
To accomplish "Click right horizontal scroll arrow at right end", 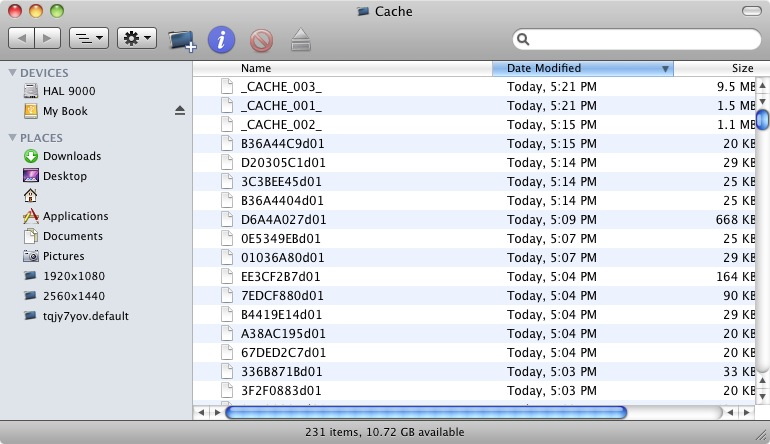I will click(746, 413).
